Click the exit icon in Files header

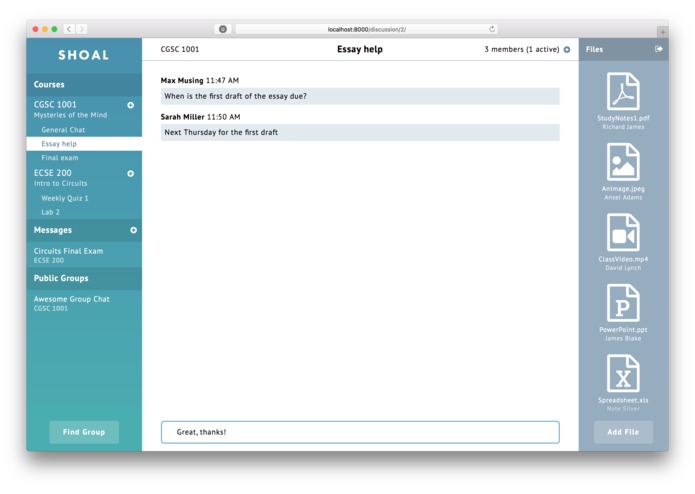click(659, 49)
